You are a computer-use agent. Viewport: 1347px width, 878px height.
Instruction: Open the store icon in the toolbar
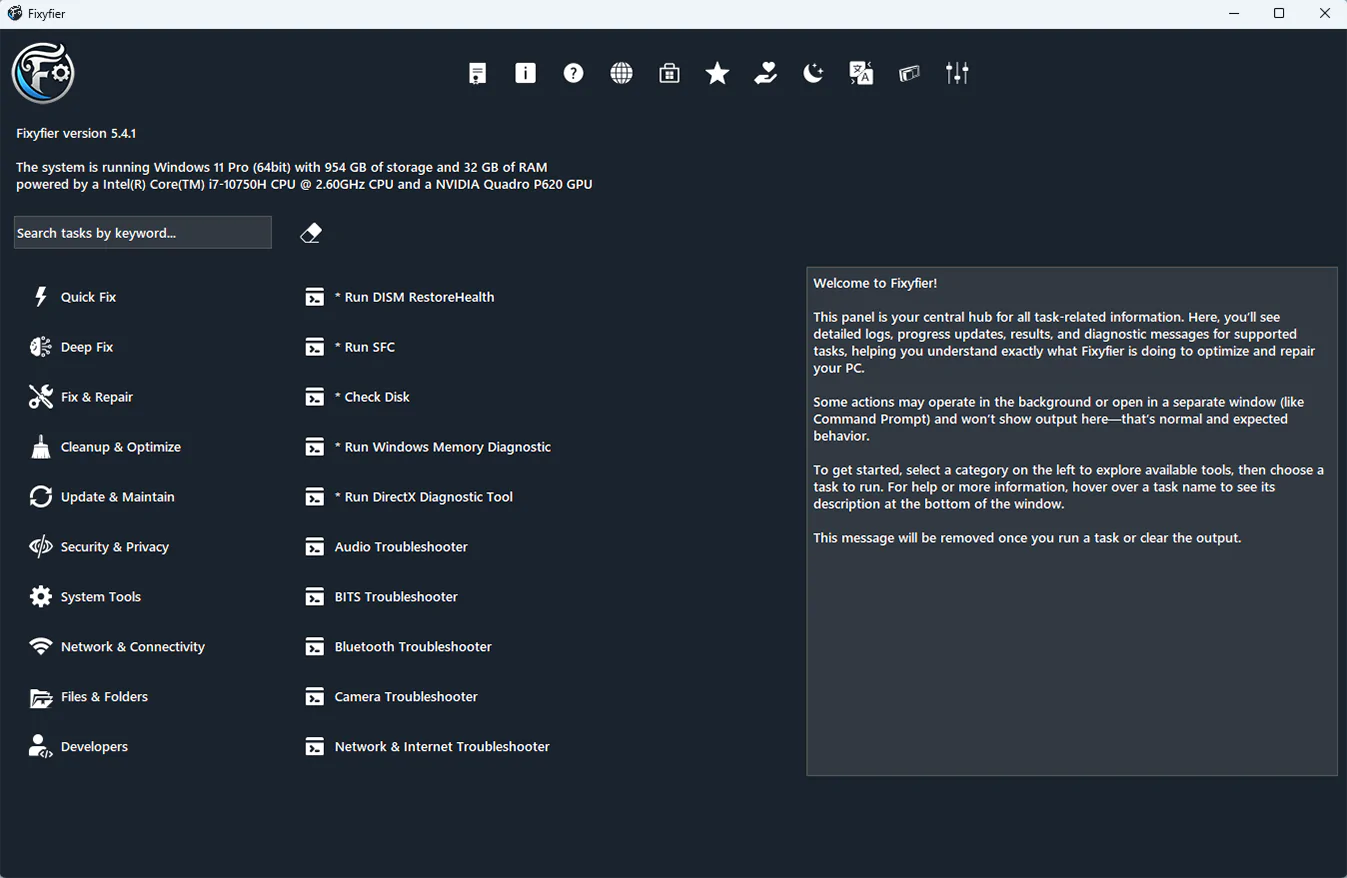pyautogui.click(x=669, y=72)
